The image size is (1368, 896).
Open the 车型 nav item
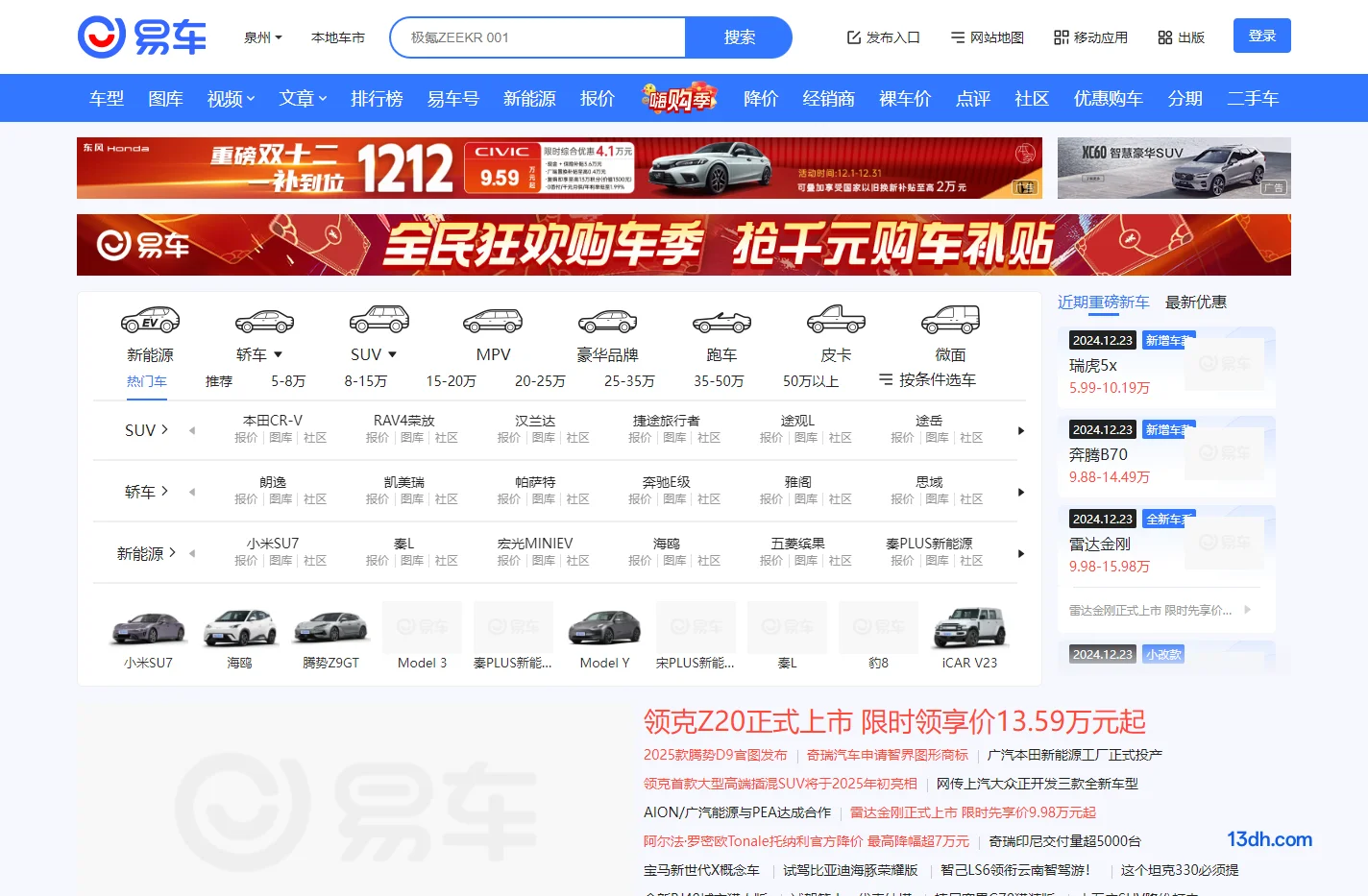(x=107, y=98)
